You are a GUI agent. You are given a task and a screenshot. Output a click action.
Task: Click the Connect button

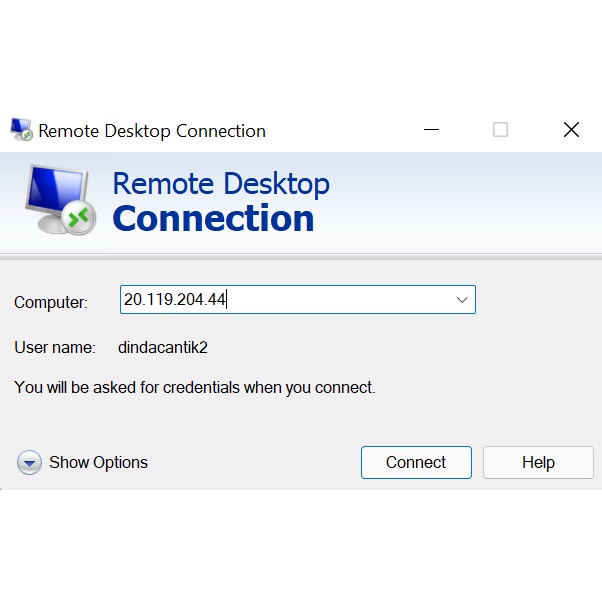click(x=416, y=462)
